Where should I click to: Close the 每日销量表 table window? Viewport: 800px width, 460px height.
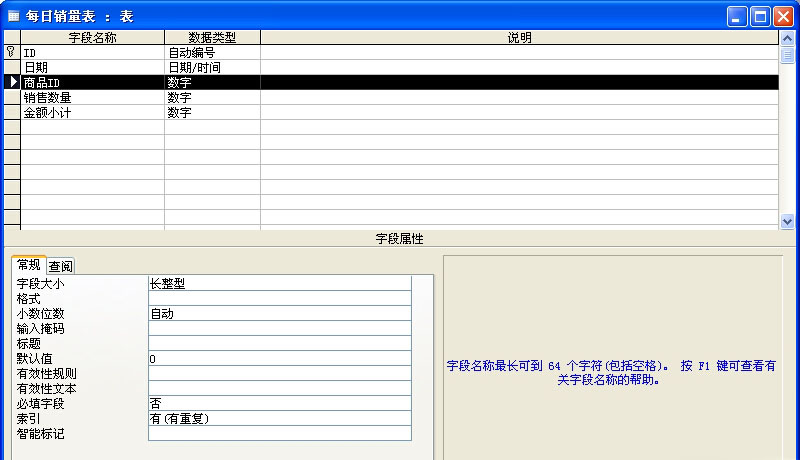(783, 16)
